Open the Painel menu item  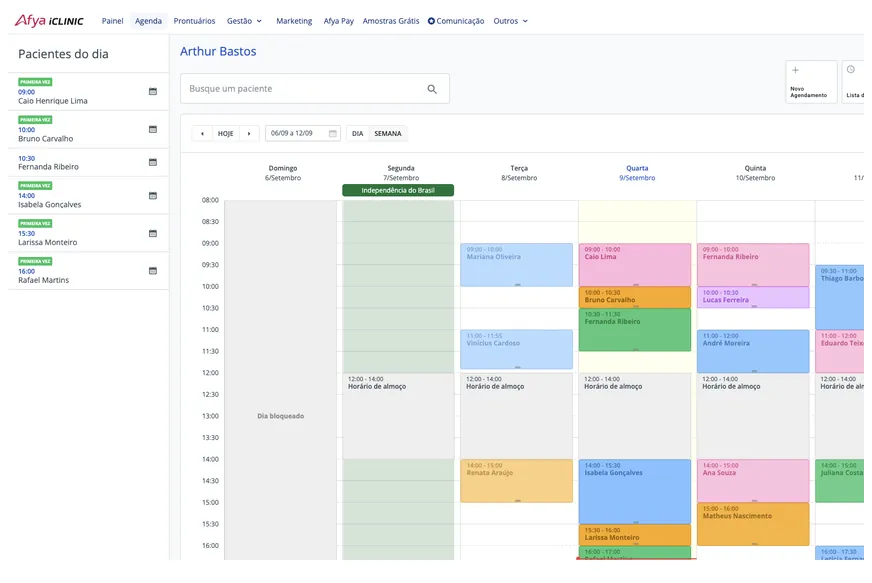click(112, 21)
